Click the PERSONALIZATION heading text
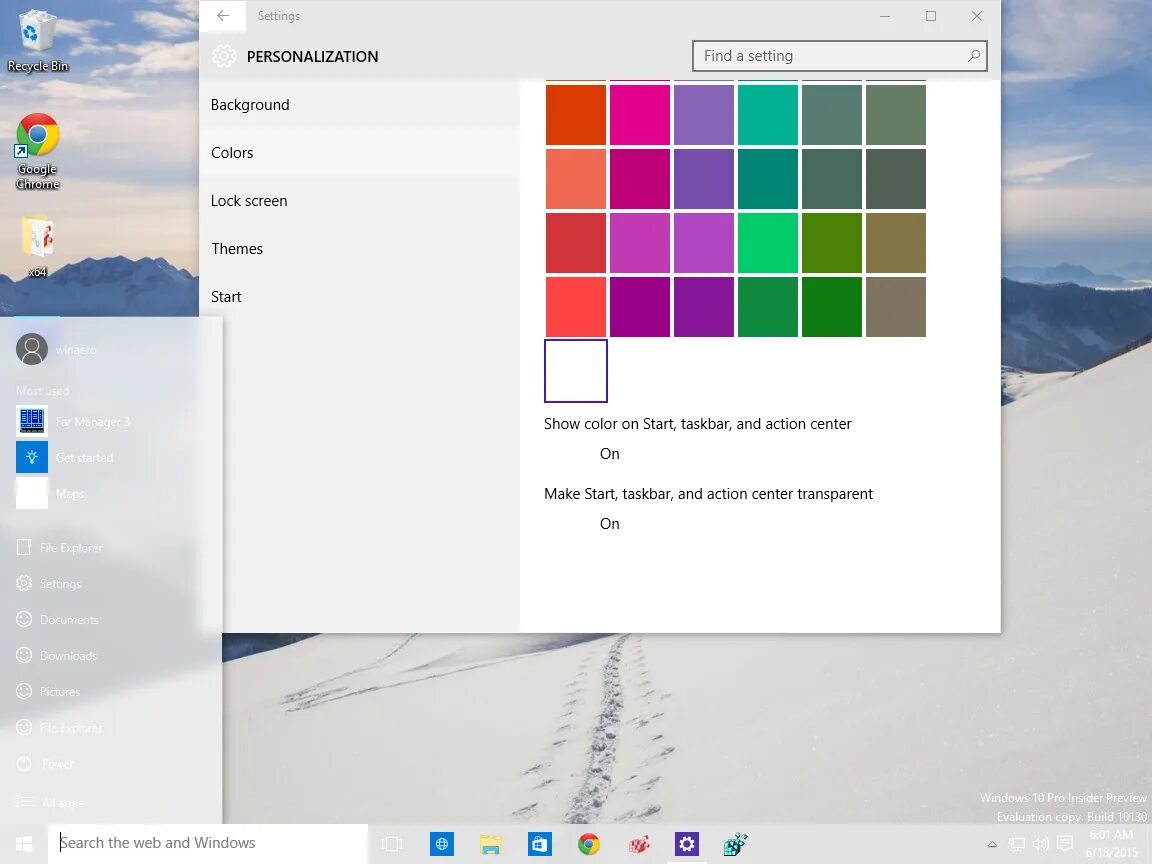This screenshot has height=864, width=1152. pyautogui.click(x=312, y=57)
